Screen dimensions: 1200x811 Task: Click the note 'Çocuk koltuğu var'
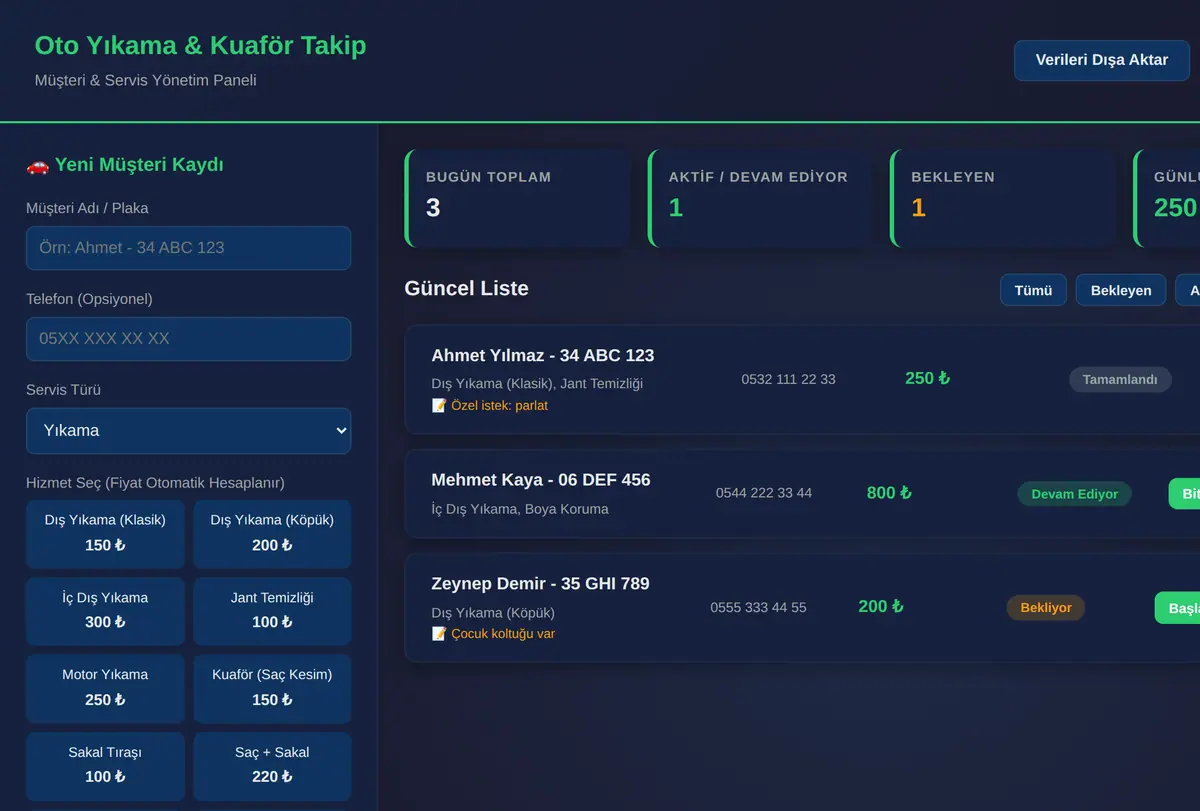tap(493, 634)
